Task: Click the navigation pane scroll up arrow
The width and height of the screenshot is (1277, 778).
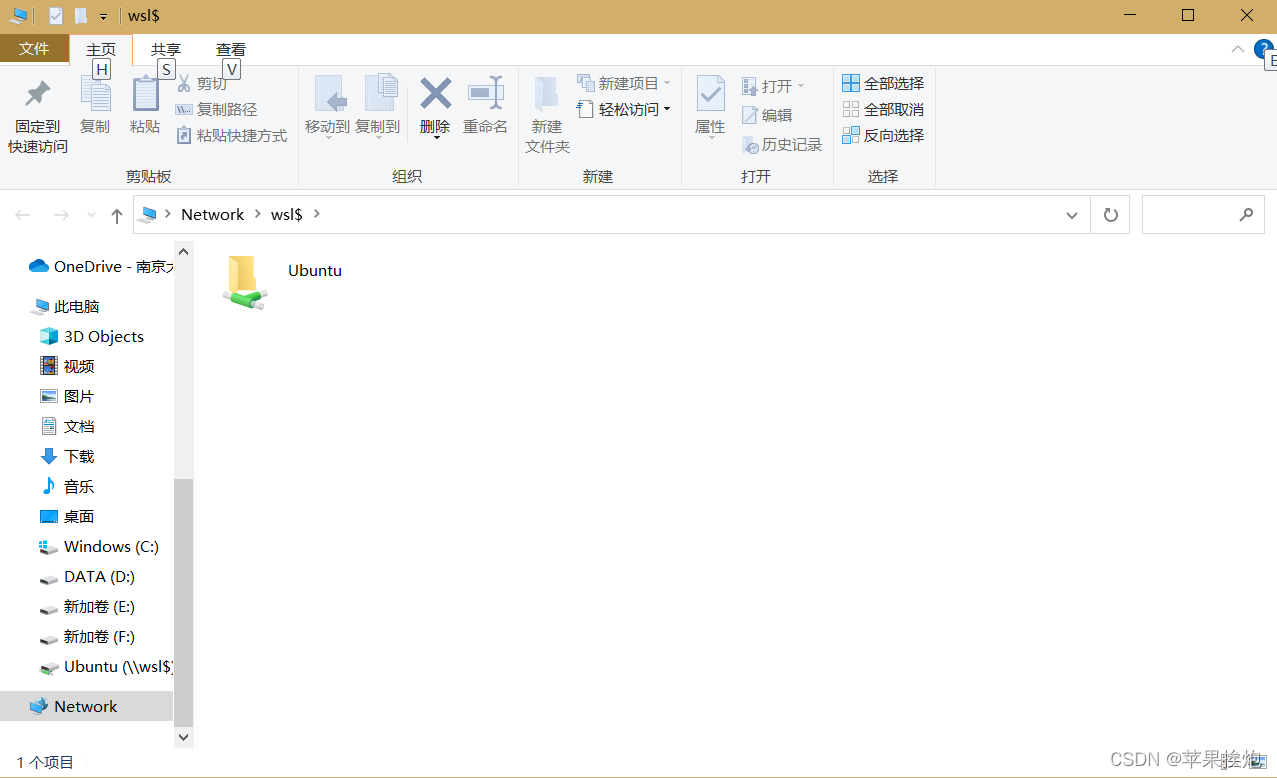Action: point(183,251)
